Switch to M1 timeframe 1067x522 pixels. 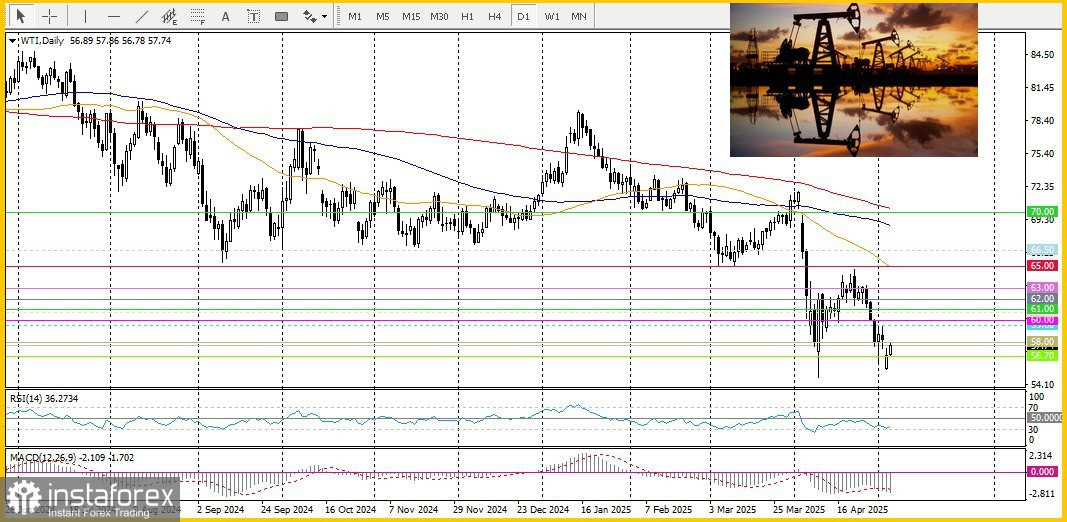click(x=355, y=16)
